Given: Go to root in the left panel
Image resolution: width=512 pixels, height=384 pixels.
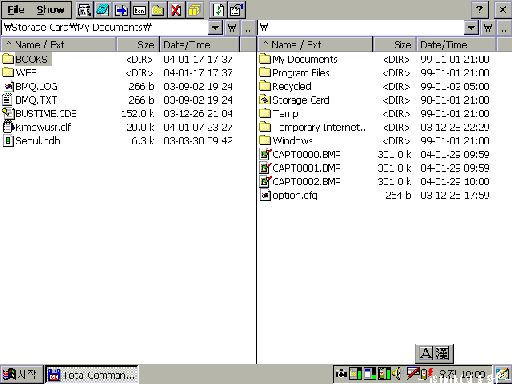Looking at the screenshot, I should point(232,28).
